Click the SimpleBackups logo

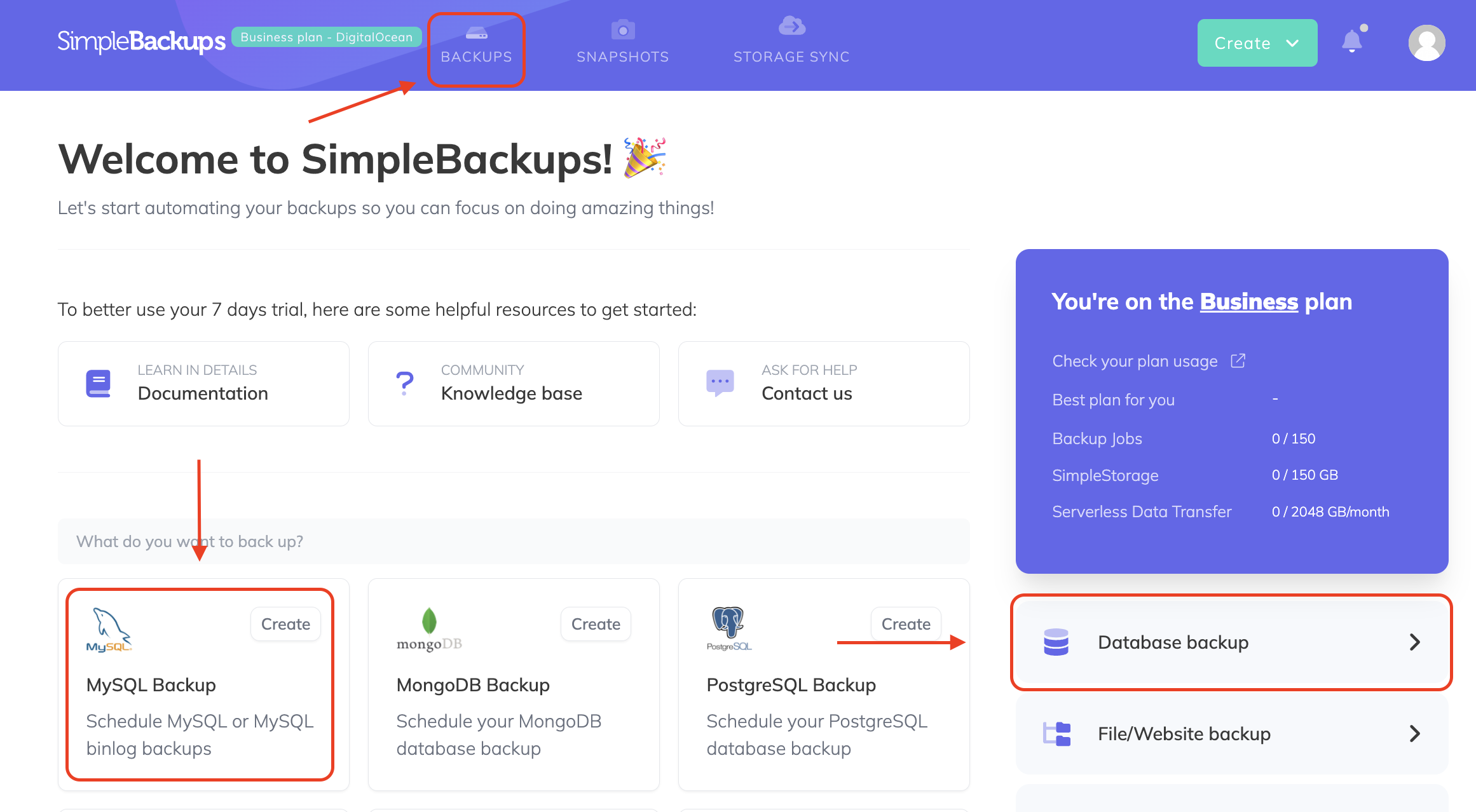click(x=141, y=42)
